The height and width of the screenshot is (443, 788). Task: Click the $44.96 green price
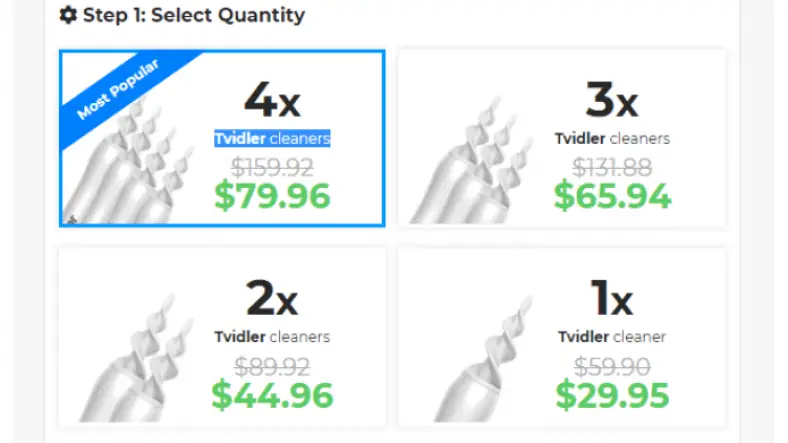click(272, 395)
